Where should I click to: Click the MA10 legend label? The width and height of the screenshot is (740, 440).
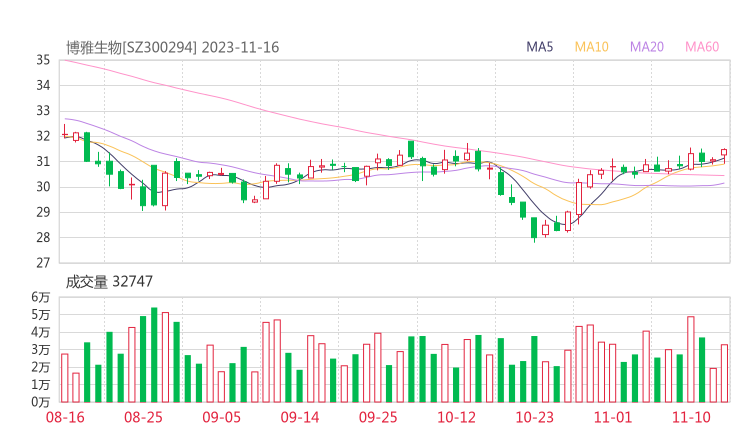coord(591,47)
